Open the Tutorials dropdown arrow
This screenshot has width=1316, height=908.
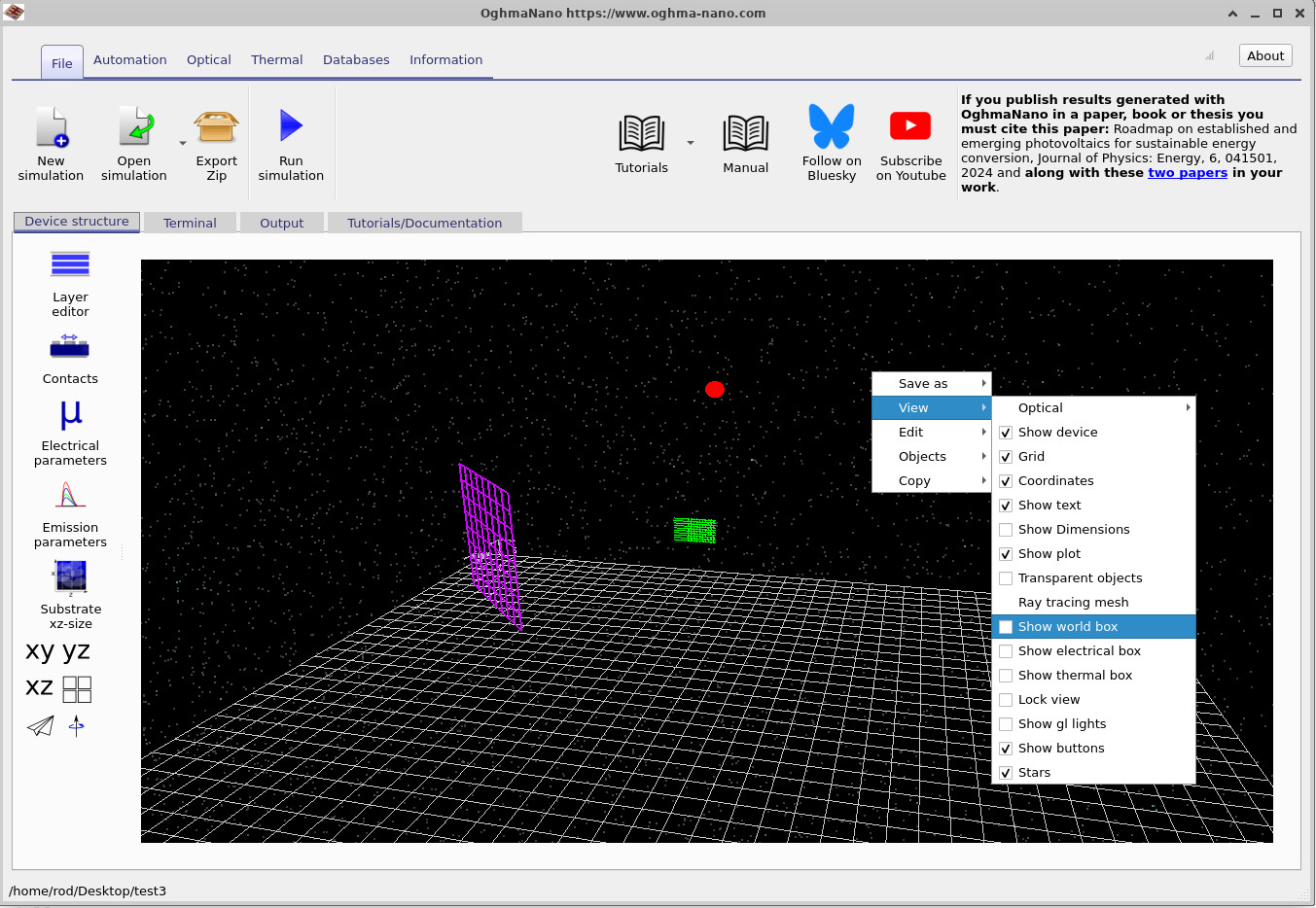pos(691,142)
